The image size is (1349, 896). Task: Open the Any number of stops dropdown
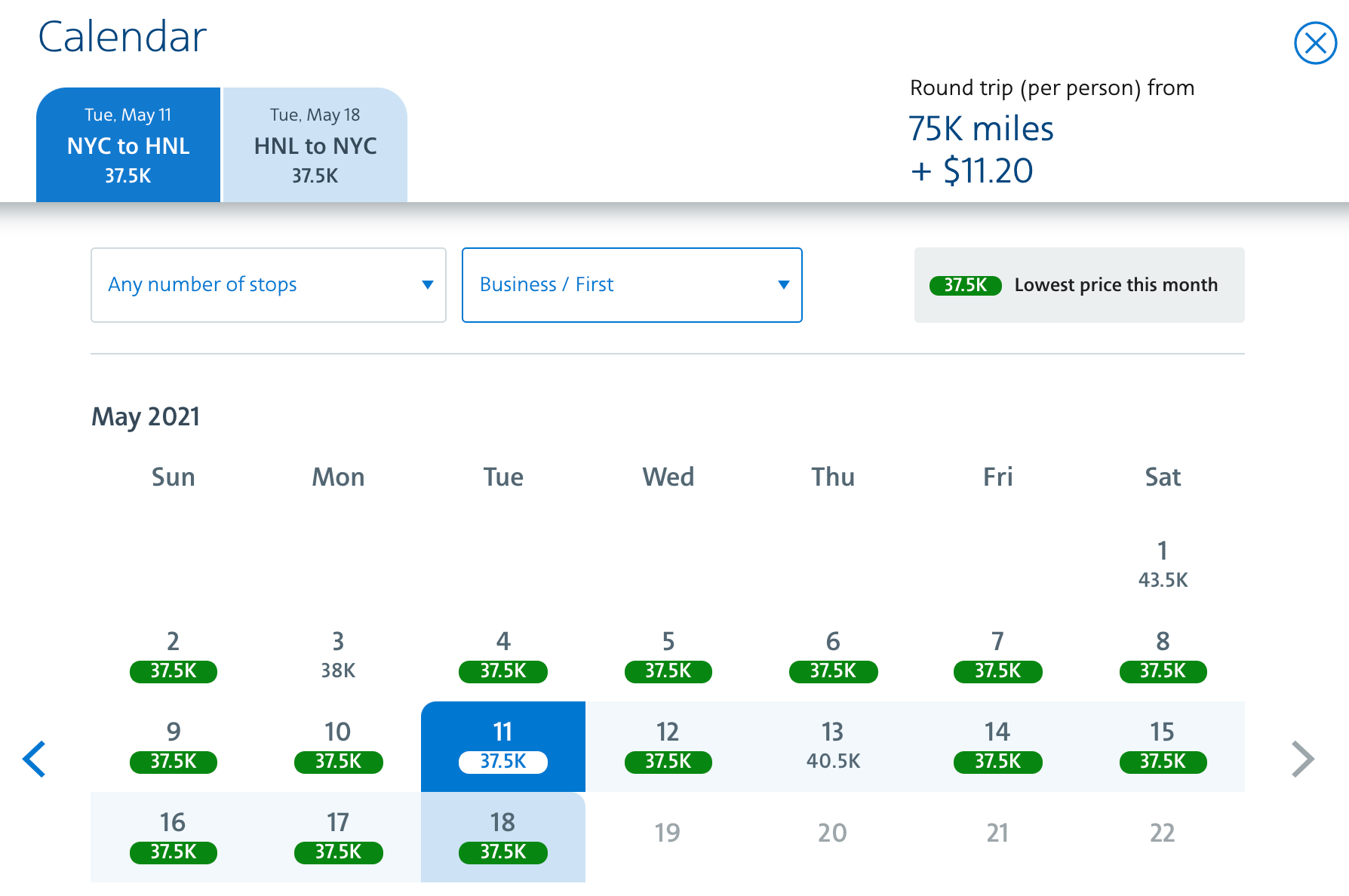click(x=268, y=285)
